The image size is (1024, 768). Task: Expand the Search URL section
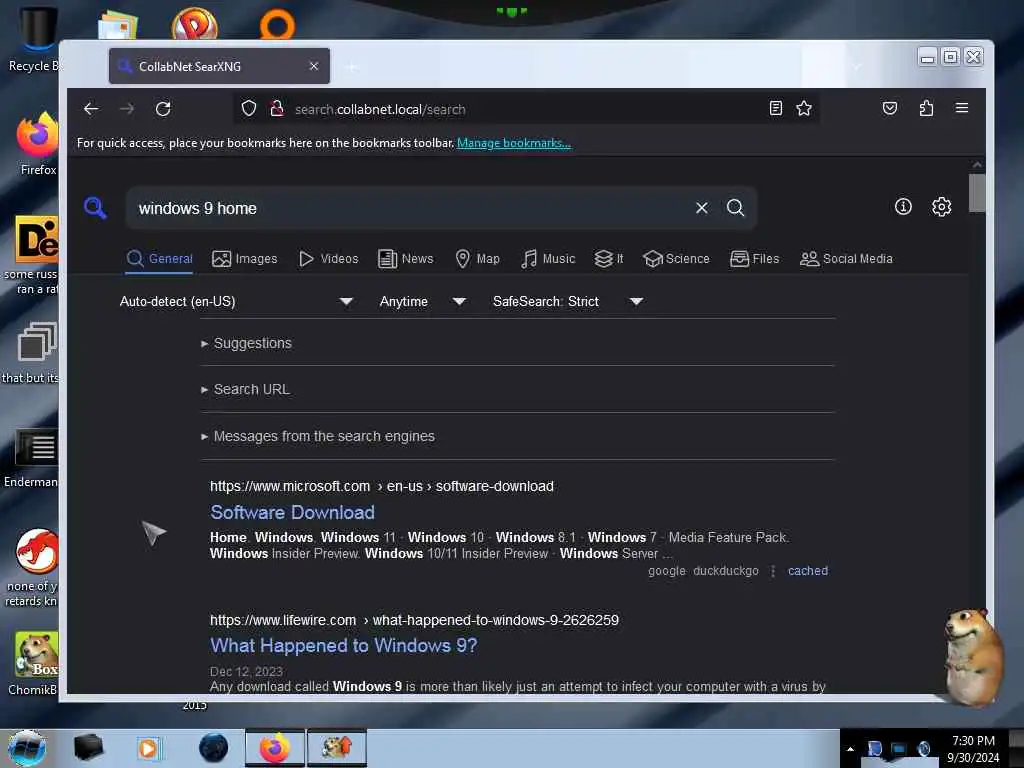coord(246,389)
